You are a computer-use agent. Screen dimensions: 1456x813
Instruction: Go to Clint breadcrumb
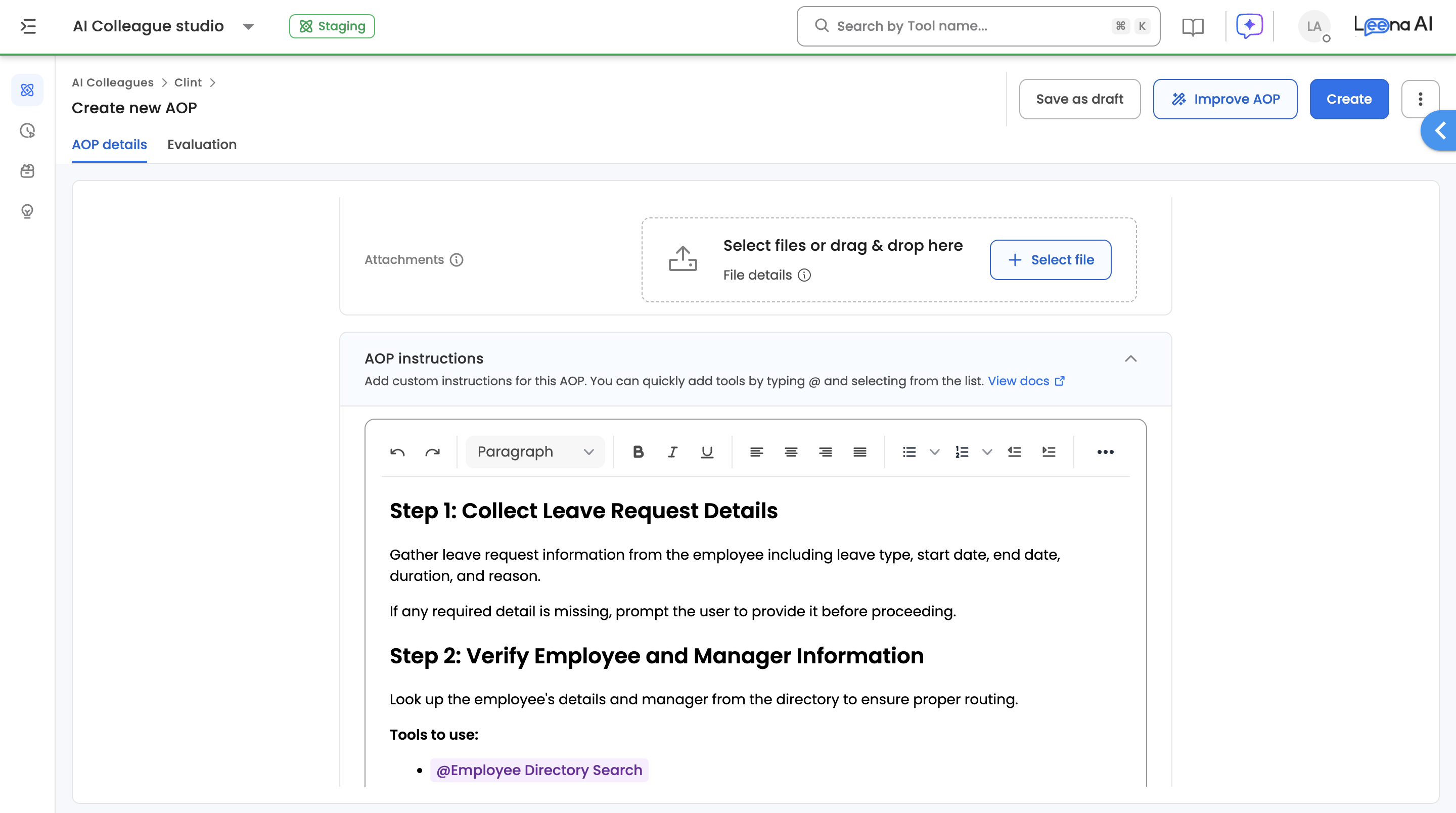point(188,82)
